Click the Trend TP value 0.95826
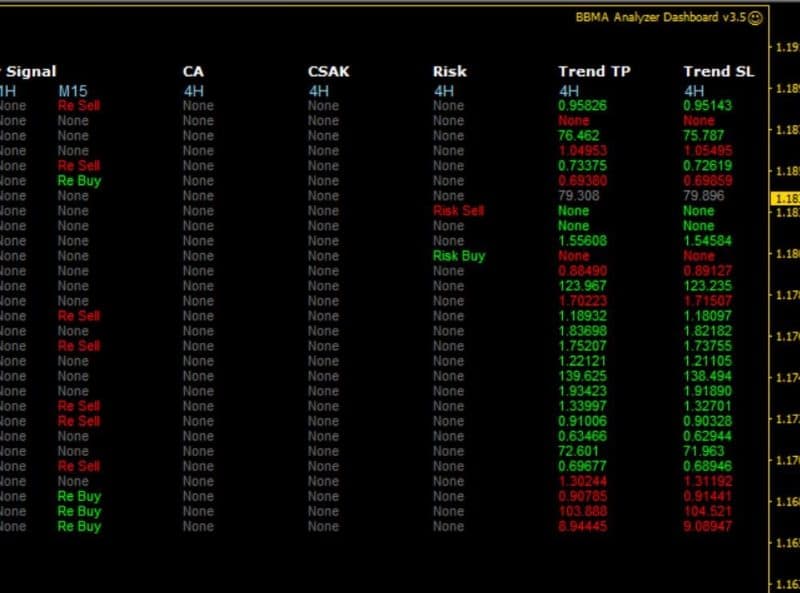Viewport: 800px width, 593px height. (582, 105)
